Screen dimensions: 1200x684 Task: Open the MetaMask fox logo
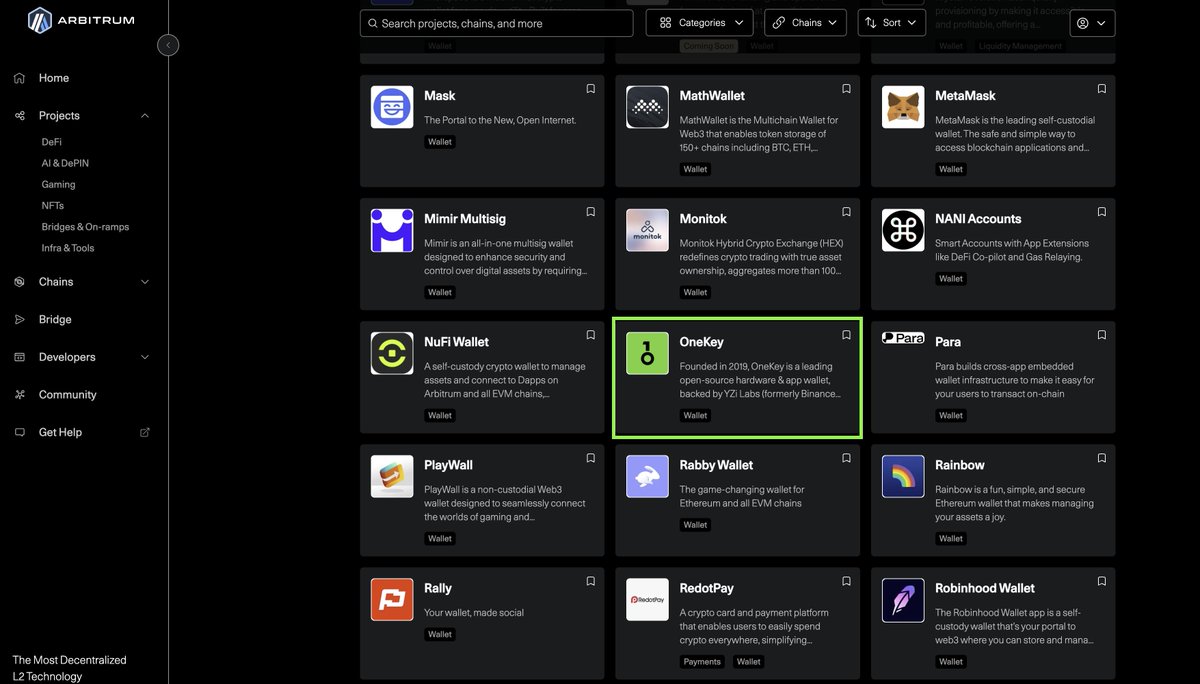point(903,107)
